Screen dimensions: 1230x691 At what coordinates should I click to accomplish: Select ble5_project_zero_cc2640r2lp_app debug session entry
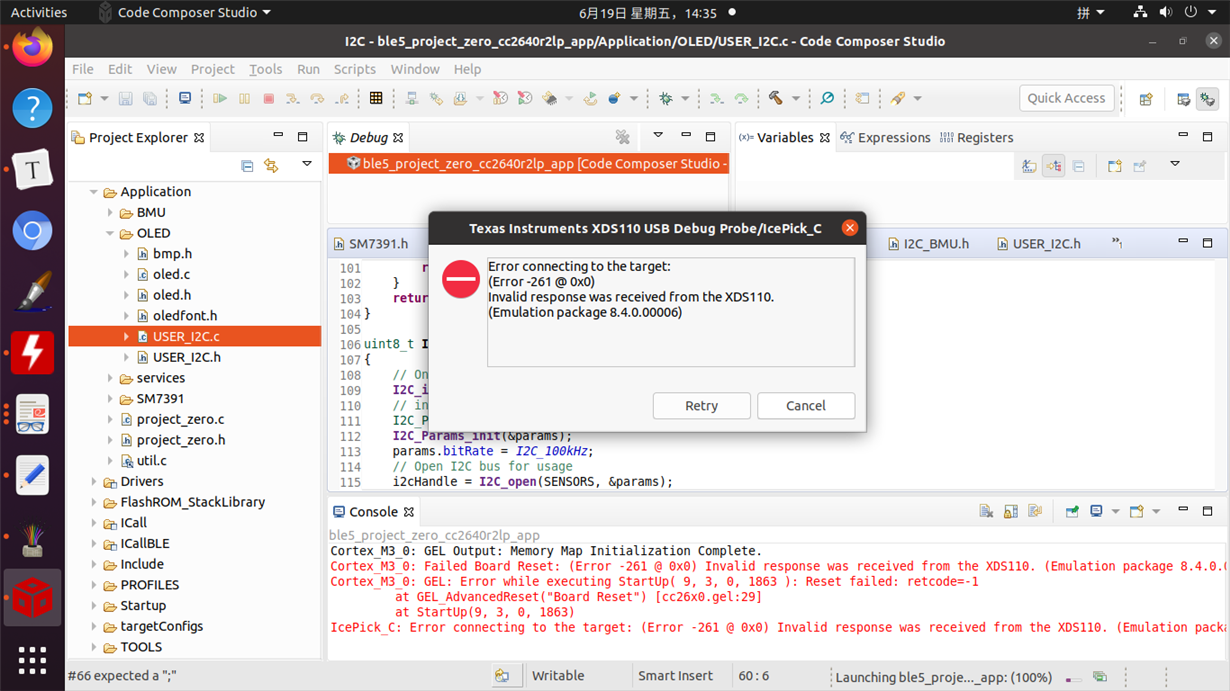click(x=528, y=164)
